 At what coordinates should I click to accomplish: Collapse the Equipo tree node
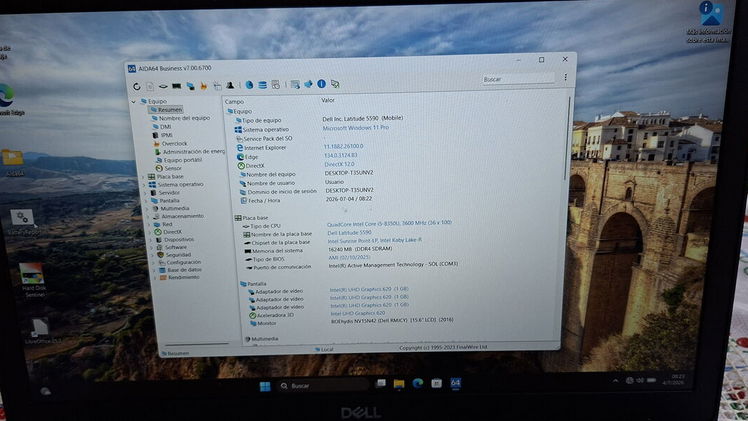(134, 102)
